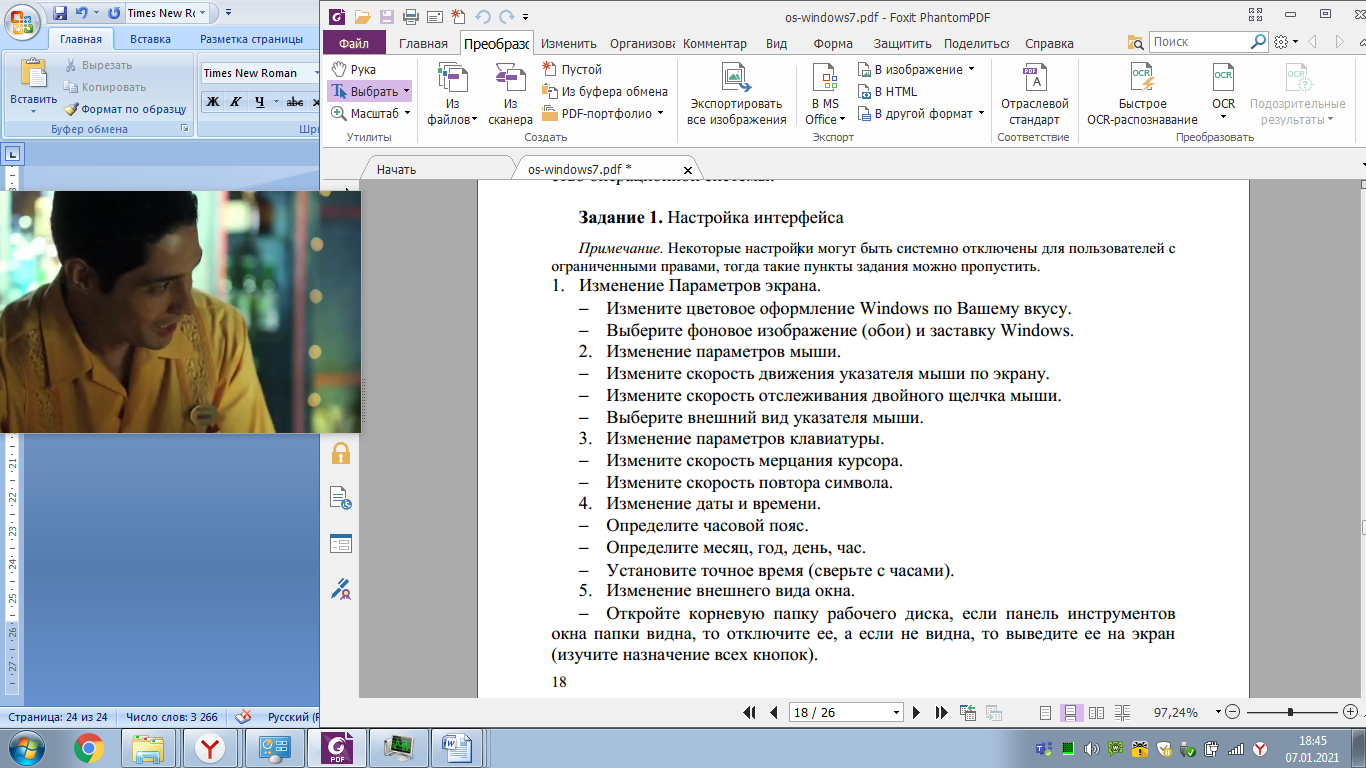Switch to Изменить tab in Foxit
The width and height of the screenshot is (1366, 768).
569,43
